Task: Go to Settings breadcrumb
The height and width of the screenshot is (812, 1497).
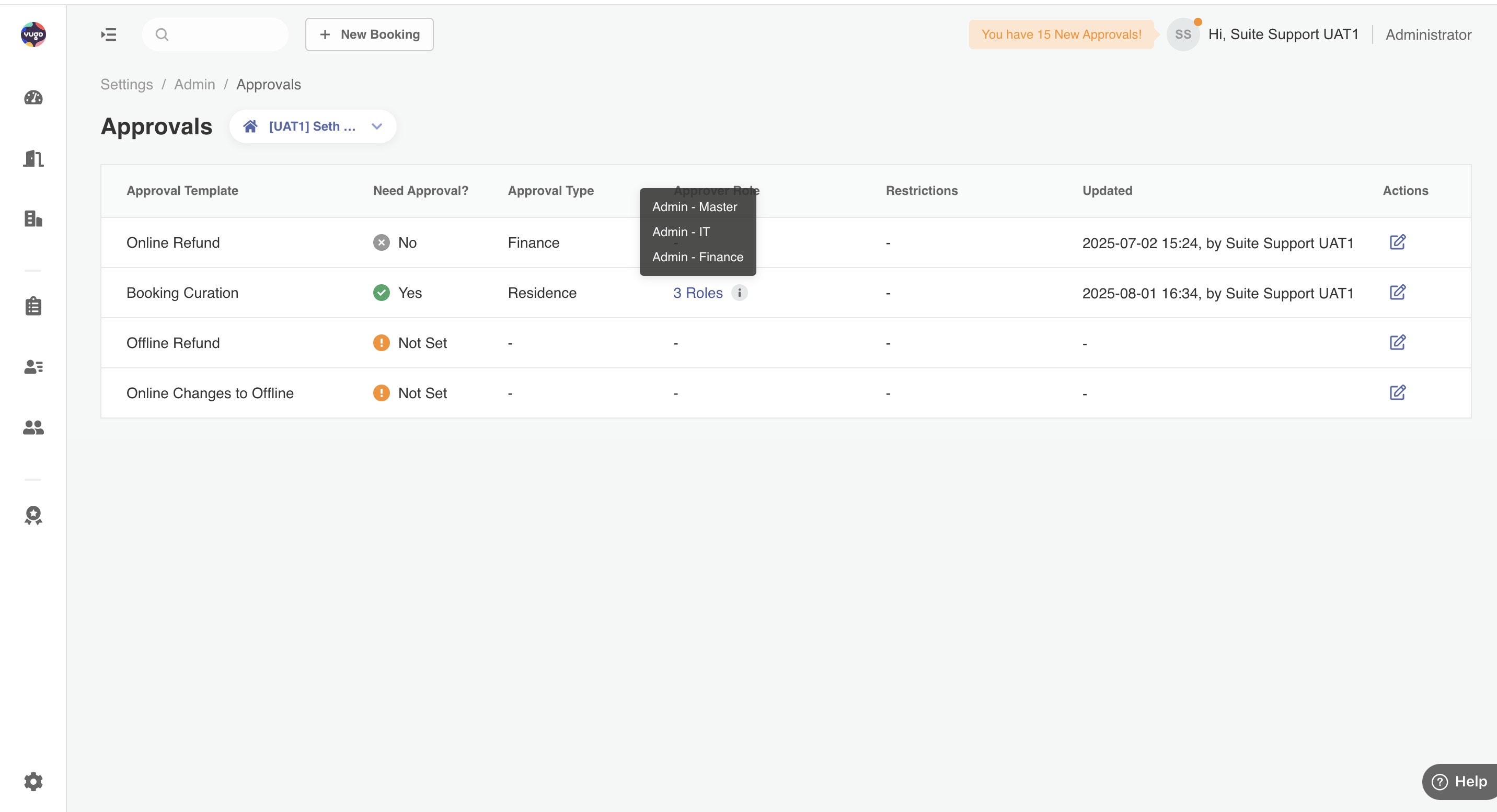Action: coord(126,85)
